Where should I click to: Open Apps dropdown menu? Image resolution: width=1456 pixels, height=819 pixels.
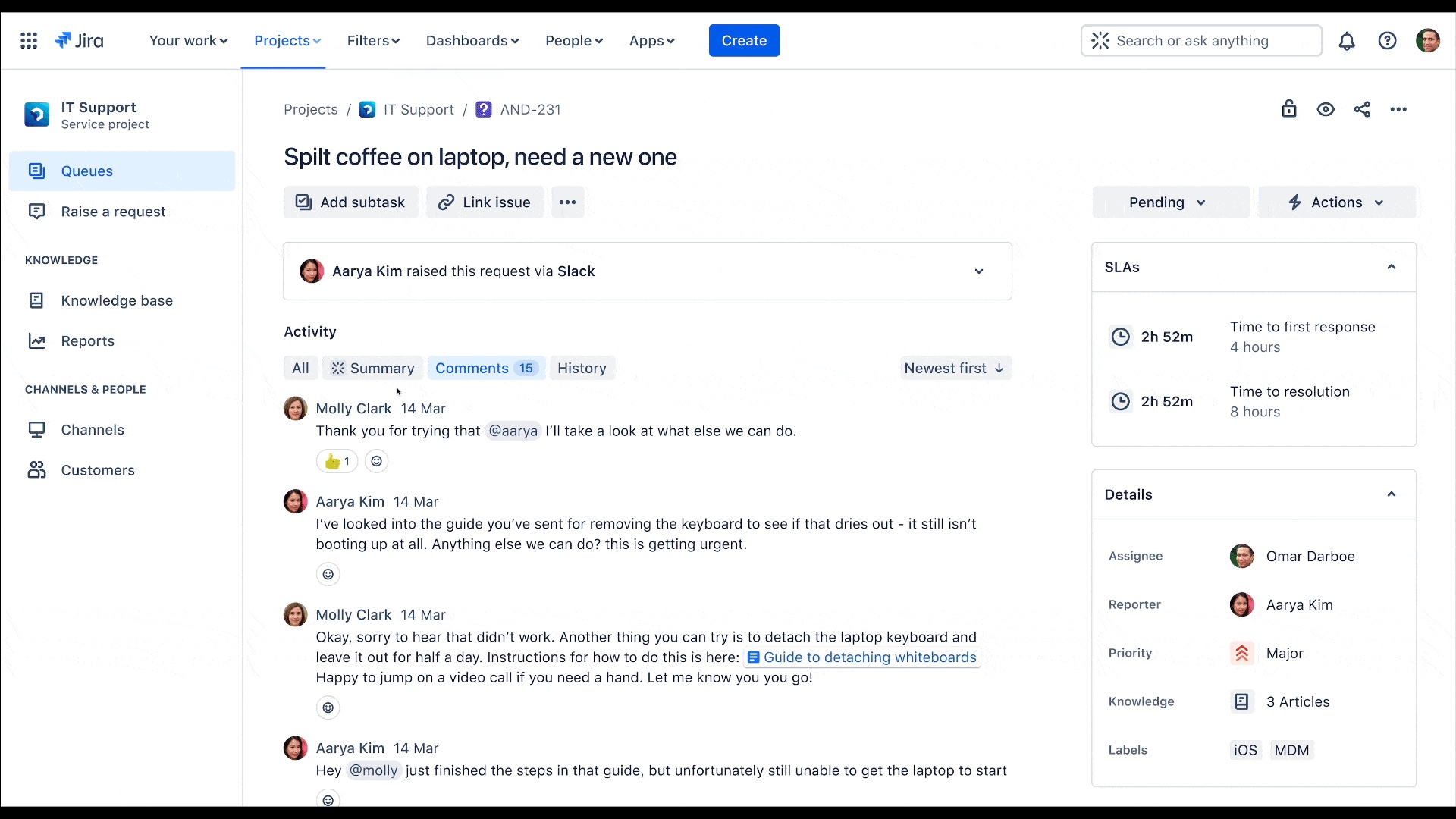click(x=651, y=41)
